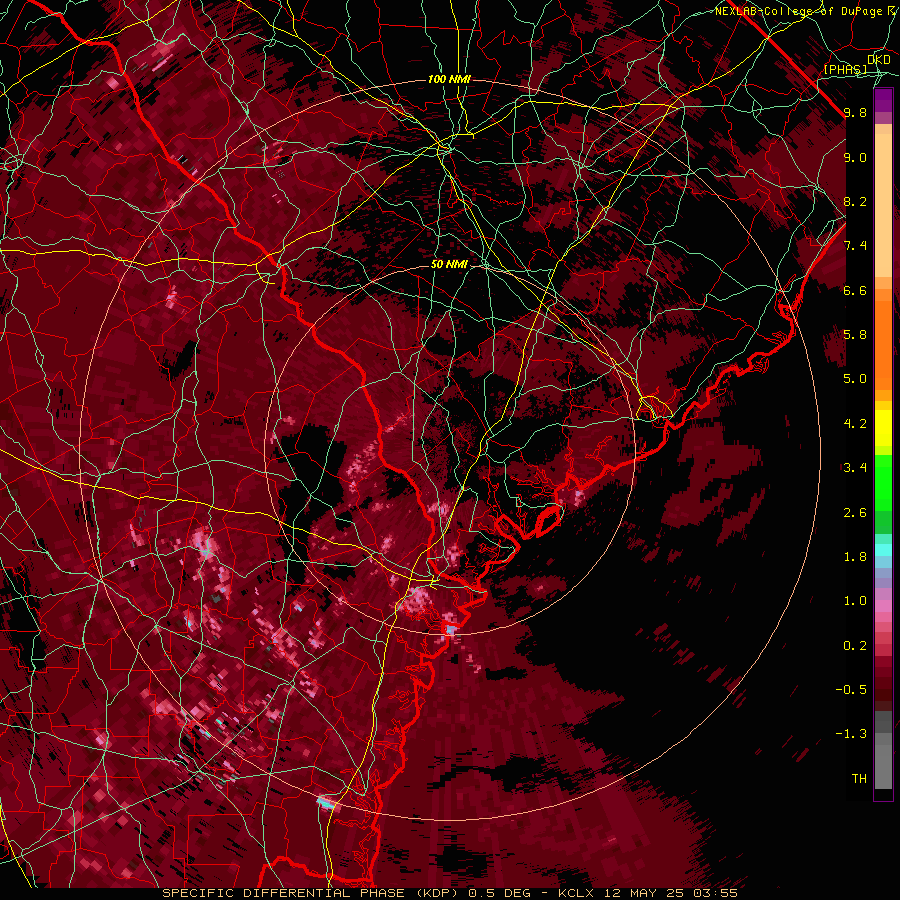
Task: Select the 5.8 value on the scale
Action: 855,335
